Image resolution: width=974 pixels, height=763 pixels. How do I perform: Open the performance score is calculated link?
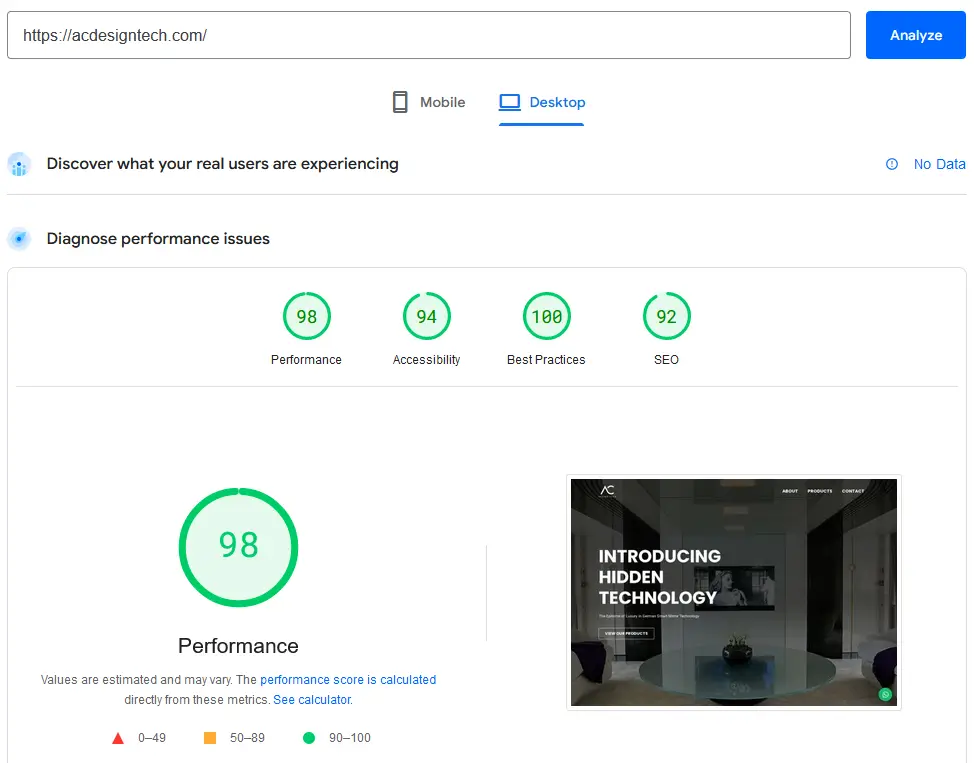pyautogui.click(x=348, y=680)
